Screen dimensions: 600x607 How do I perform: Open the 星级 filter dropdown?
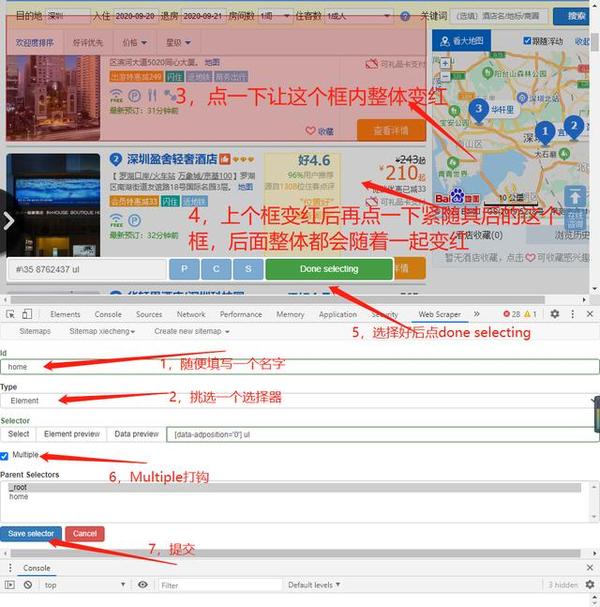coord(178,43)
